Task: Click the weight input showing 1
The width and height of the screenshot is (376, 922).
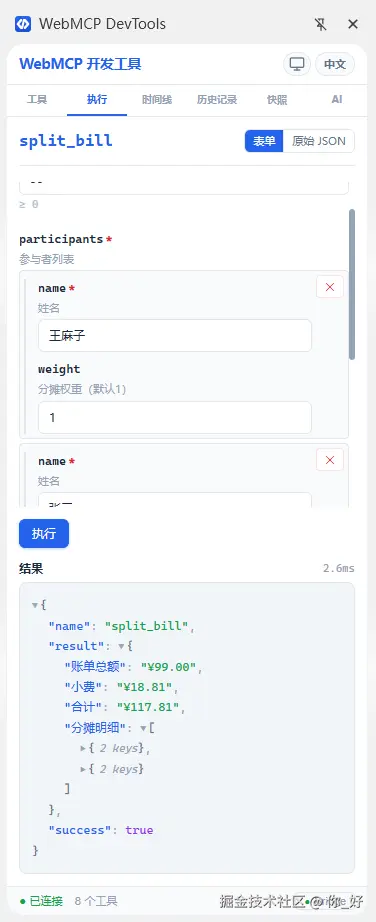Action: (175, 417)
